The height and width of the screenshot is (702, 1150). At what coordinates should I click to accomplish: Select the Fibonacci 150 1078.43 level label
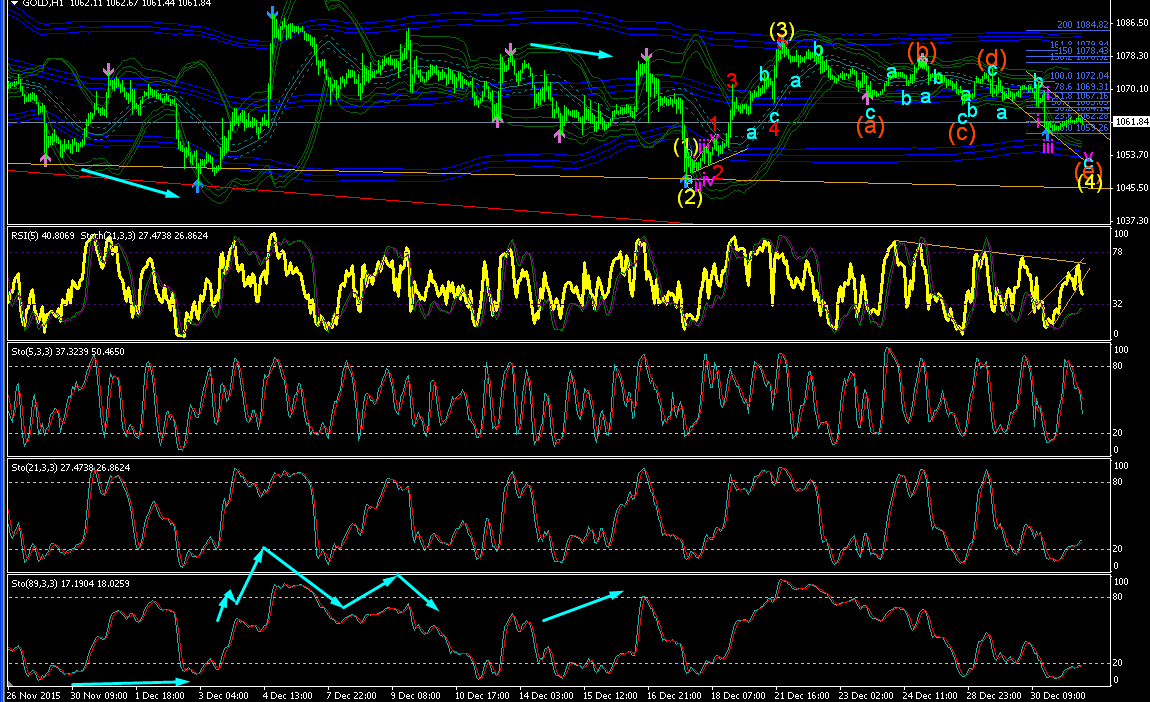point(1083,51)
